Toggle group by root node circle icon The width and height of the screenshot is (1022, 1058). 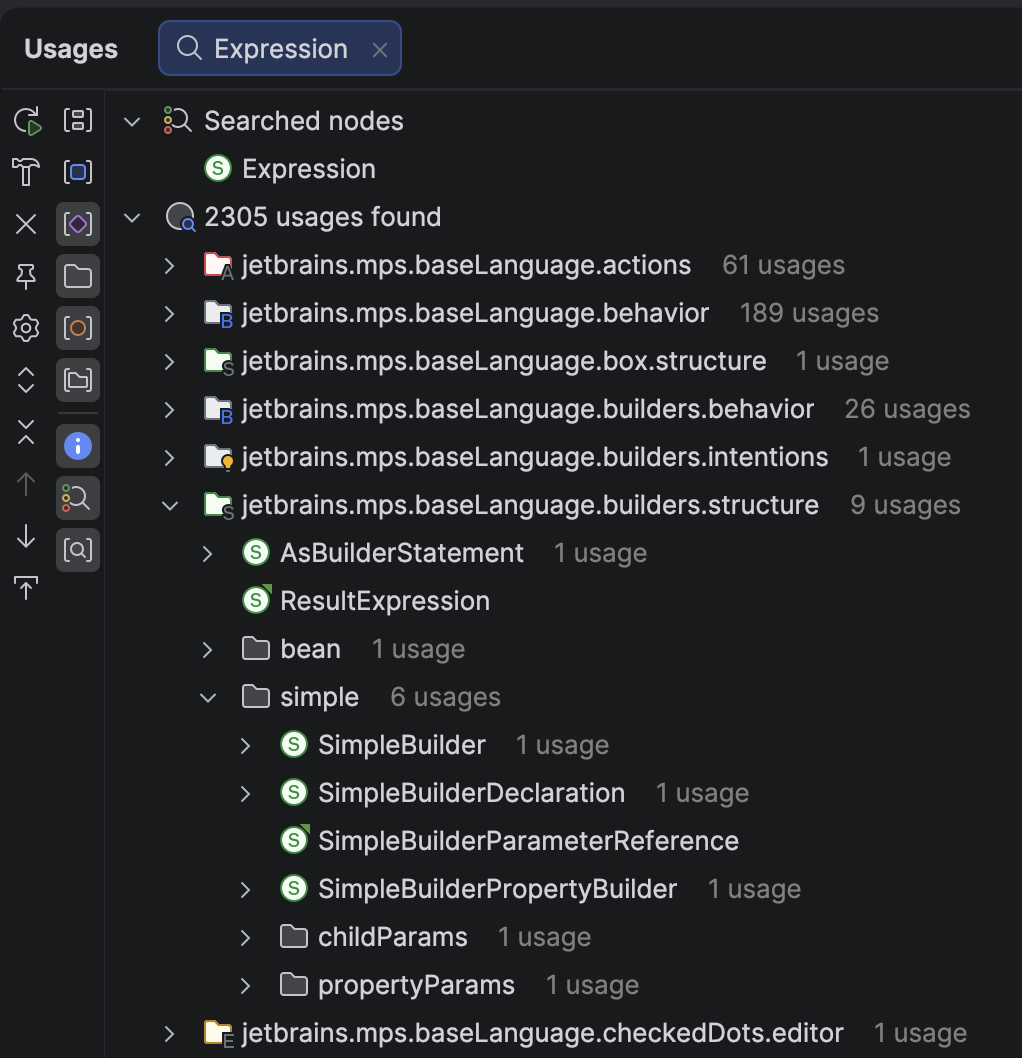[78, 328]
